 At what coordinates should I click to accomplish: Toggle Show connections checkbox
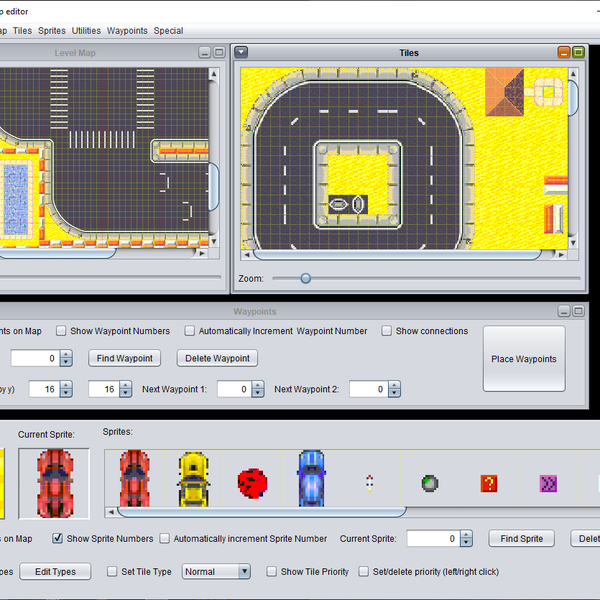click(387, 331)
